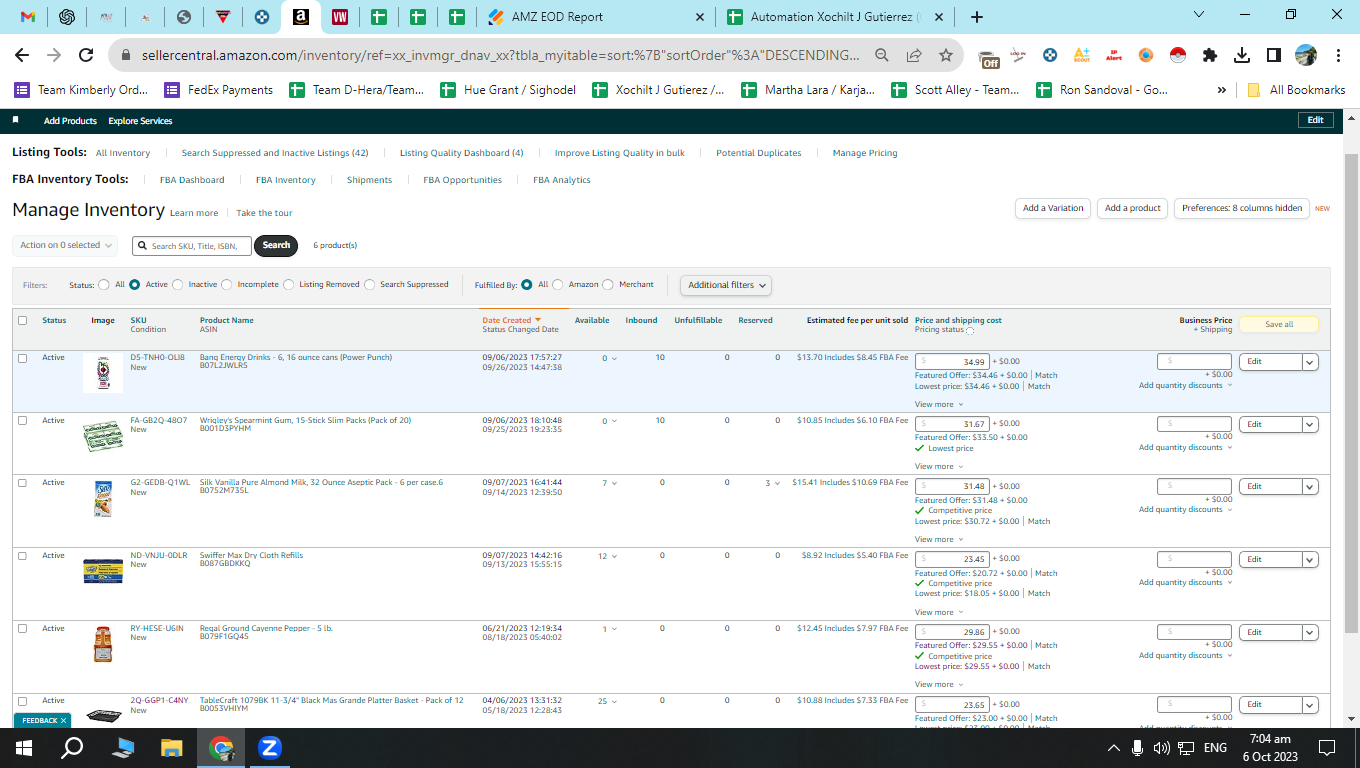Select the Search Suppressed radio button
Screen dimensions: 1360x768
370,285
